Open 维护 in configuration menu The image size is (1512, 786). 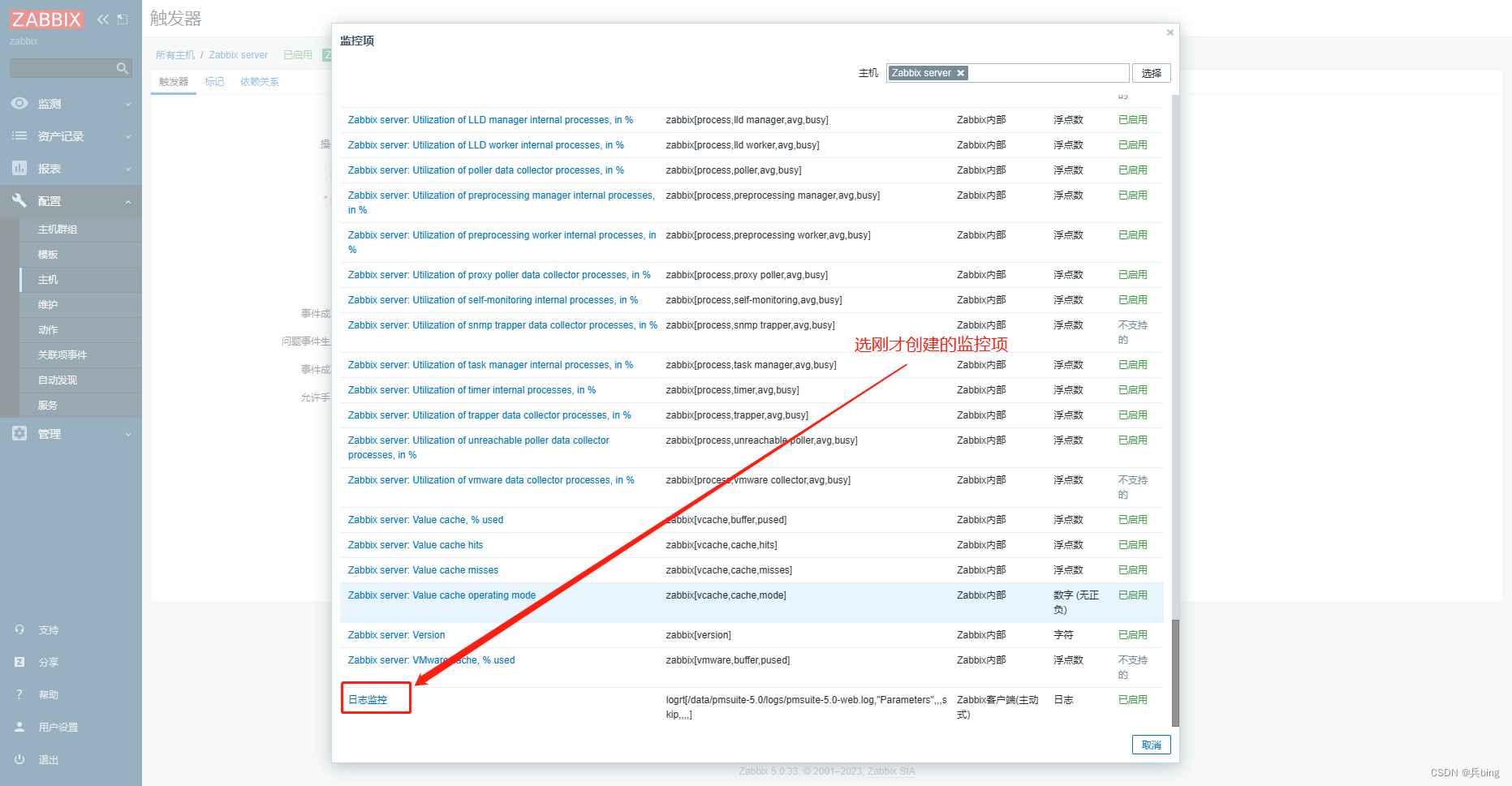(48, 305)
